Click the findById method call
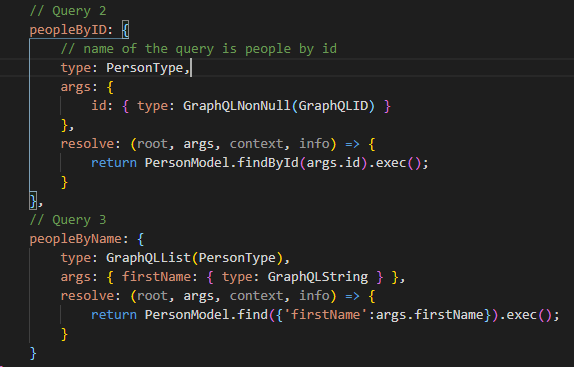574x367 pixels. point(268,163)
